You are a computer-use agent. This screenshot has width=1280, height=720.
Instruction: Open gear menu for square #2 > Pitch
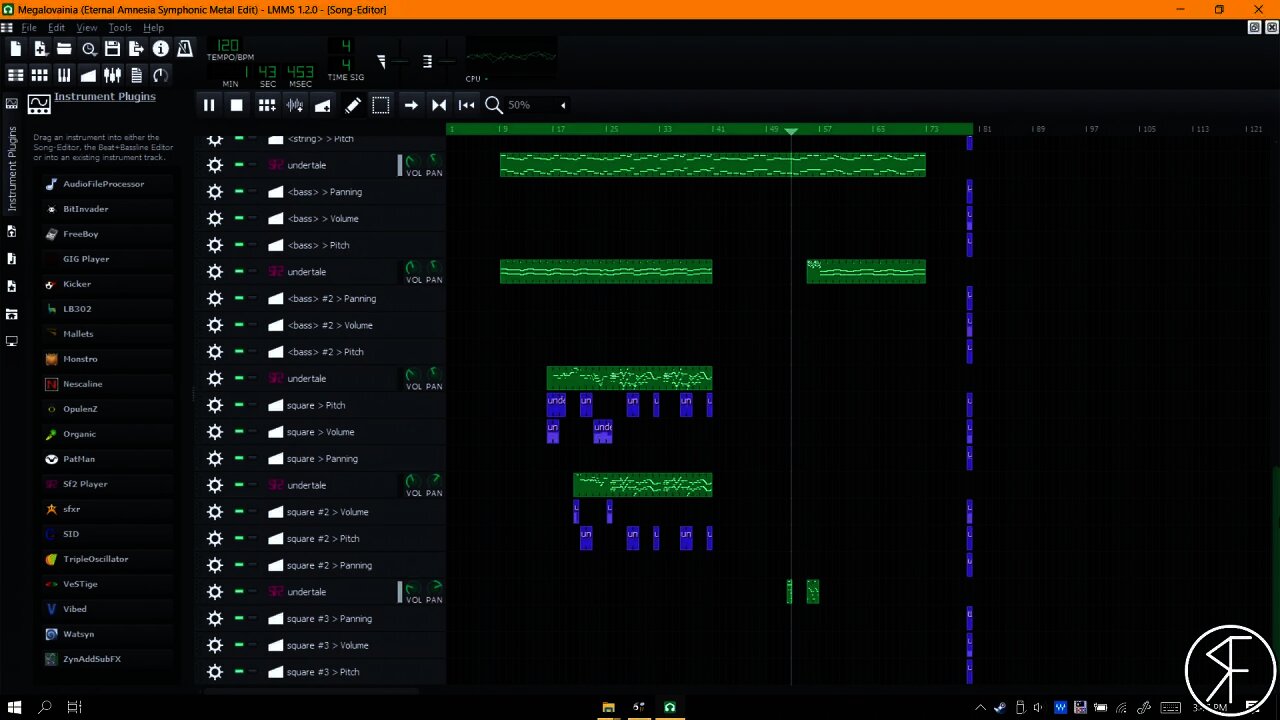tap(214, 538)
